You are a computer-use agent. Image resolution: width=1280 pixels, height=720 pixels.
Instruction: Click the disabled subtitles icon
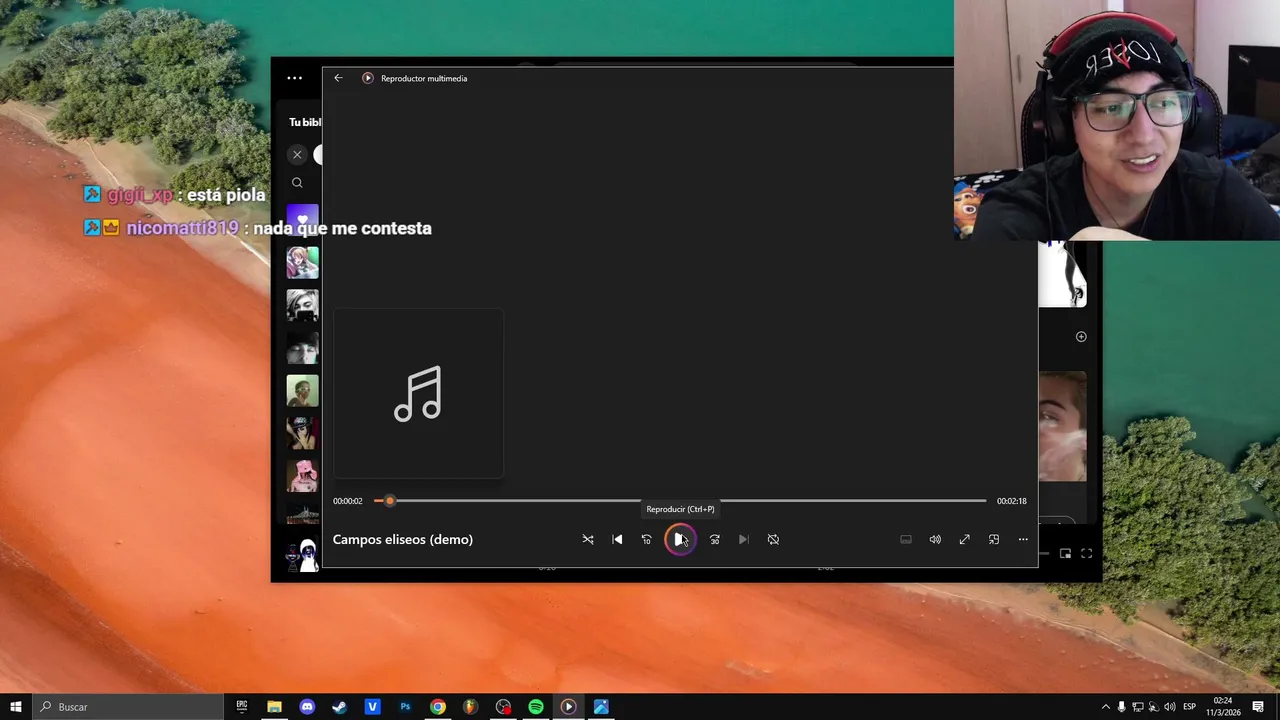pos(906,539)
